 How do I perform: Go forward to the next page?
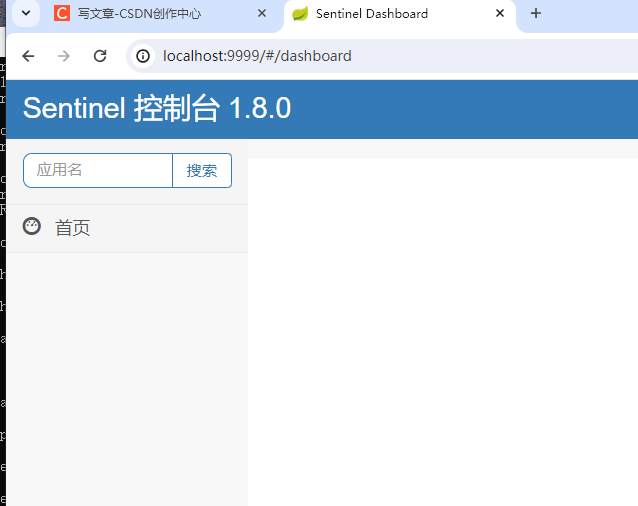64,56
